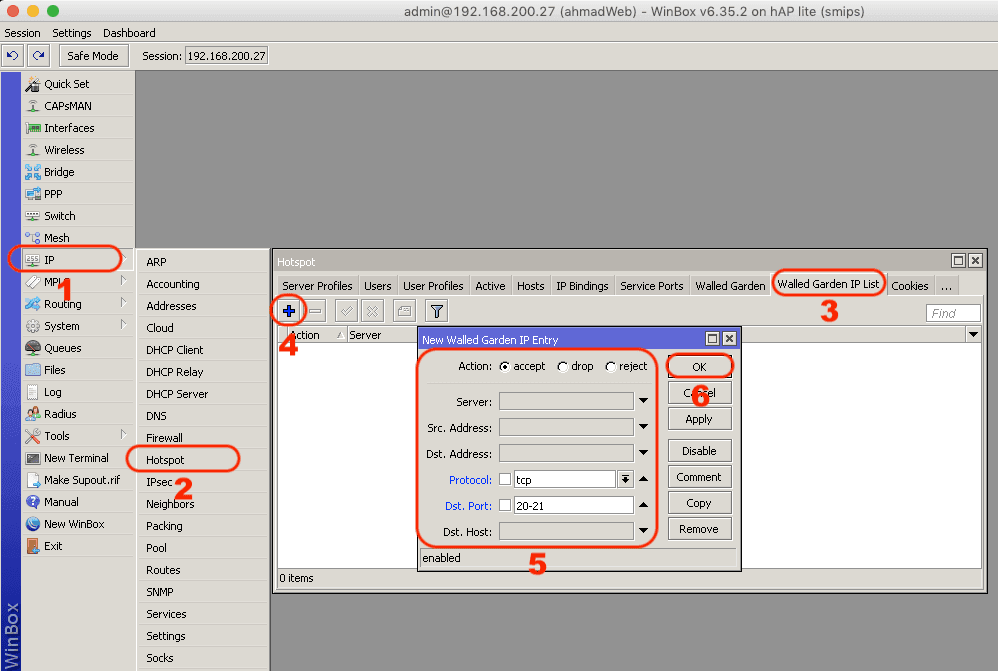This screenshot has height=671, width=998.
Task: Open the filter funnel icon
Action: pos(437,311)
